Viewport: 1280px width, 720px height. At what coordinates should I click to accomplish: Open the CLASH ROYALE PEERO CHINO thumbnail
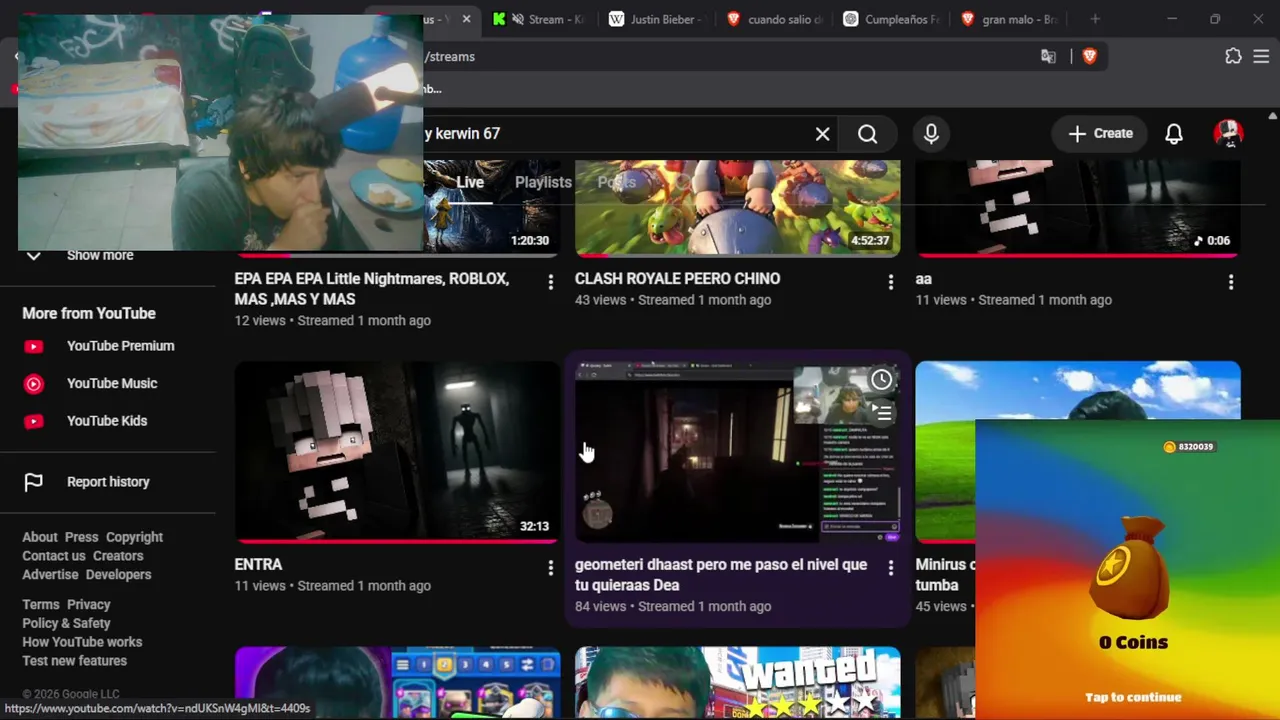[737, 208]
